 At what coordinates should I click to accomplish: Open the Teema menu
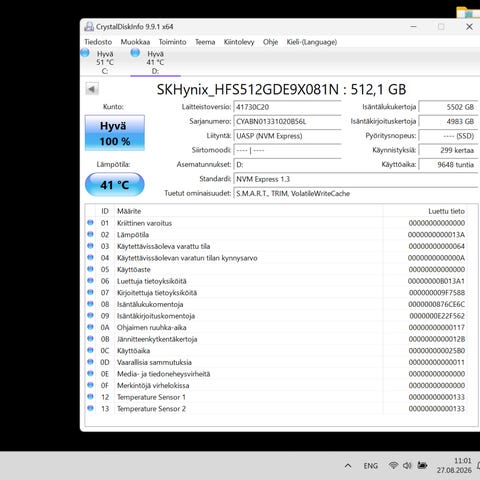[205, 42]
